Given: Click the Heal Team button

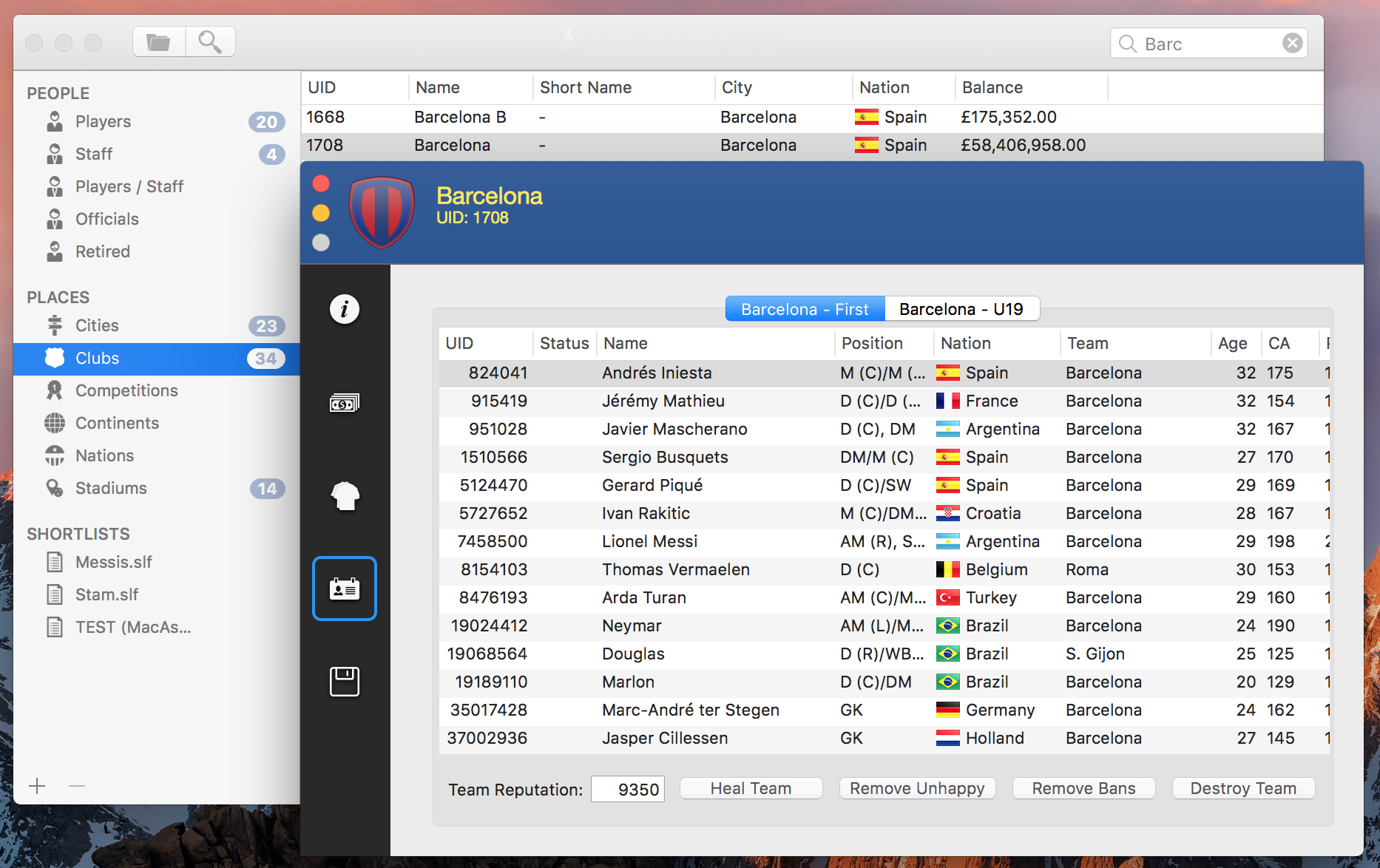Looking at the screenshot, I should click(x=751, y=788).
